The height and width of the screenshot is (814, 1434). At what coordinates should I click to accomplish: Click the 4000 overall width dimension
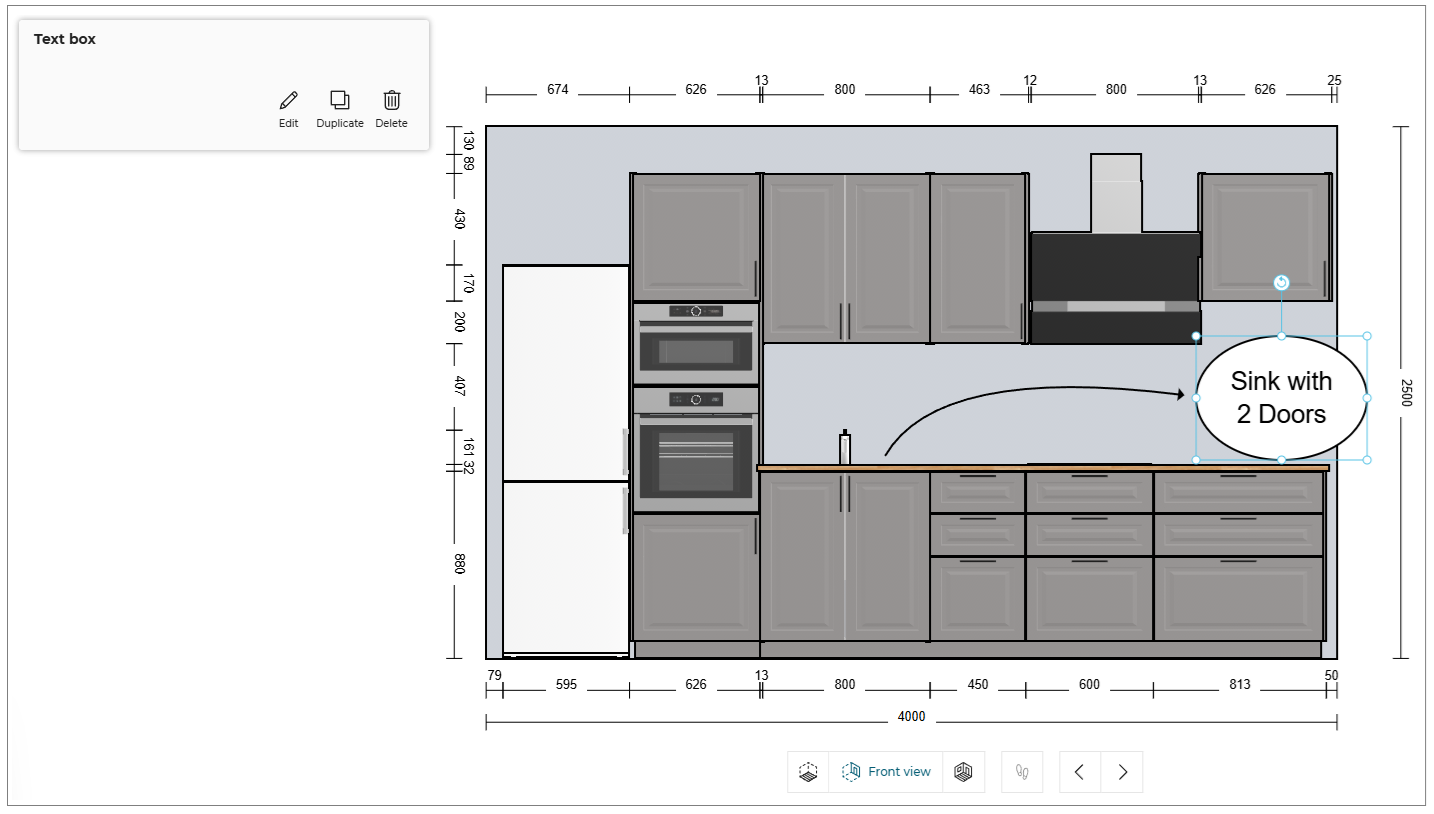point(911,716)
